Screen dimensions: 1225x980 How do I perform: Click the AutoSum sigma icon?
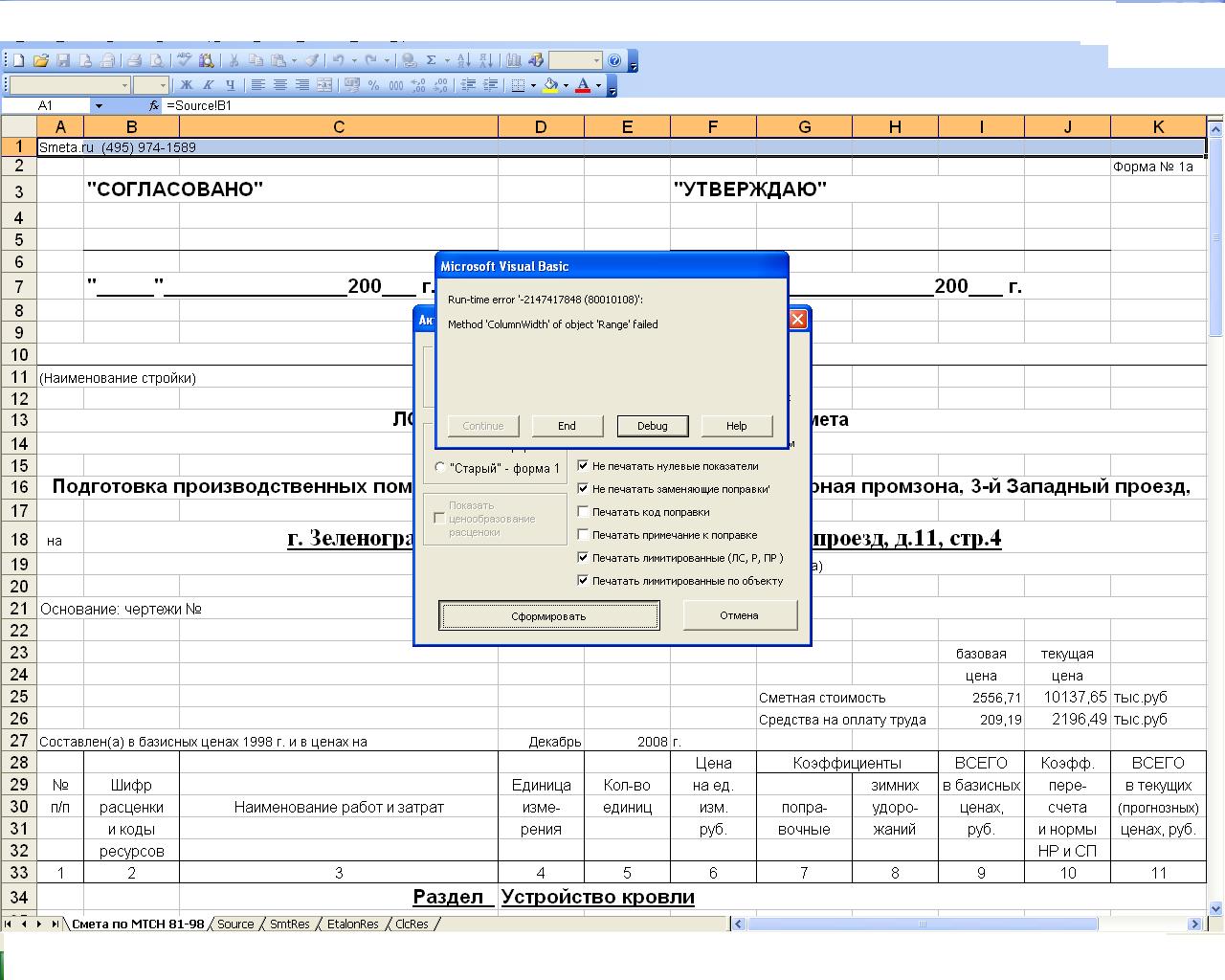[x=432, y=60]
